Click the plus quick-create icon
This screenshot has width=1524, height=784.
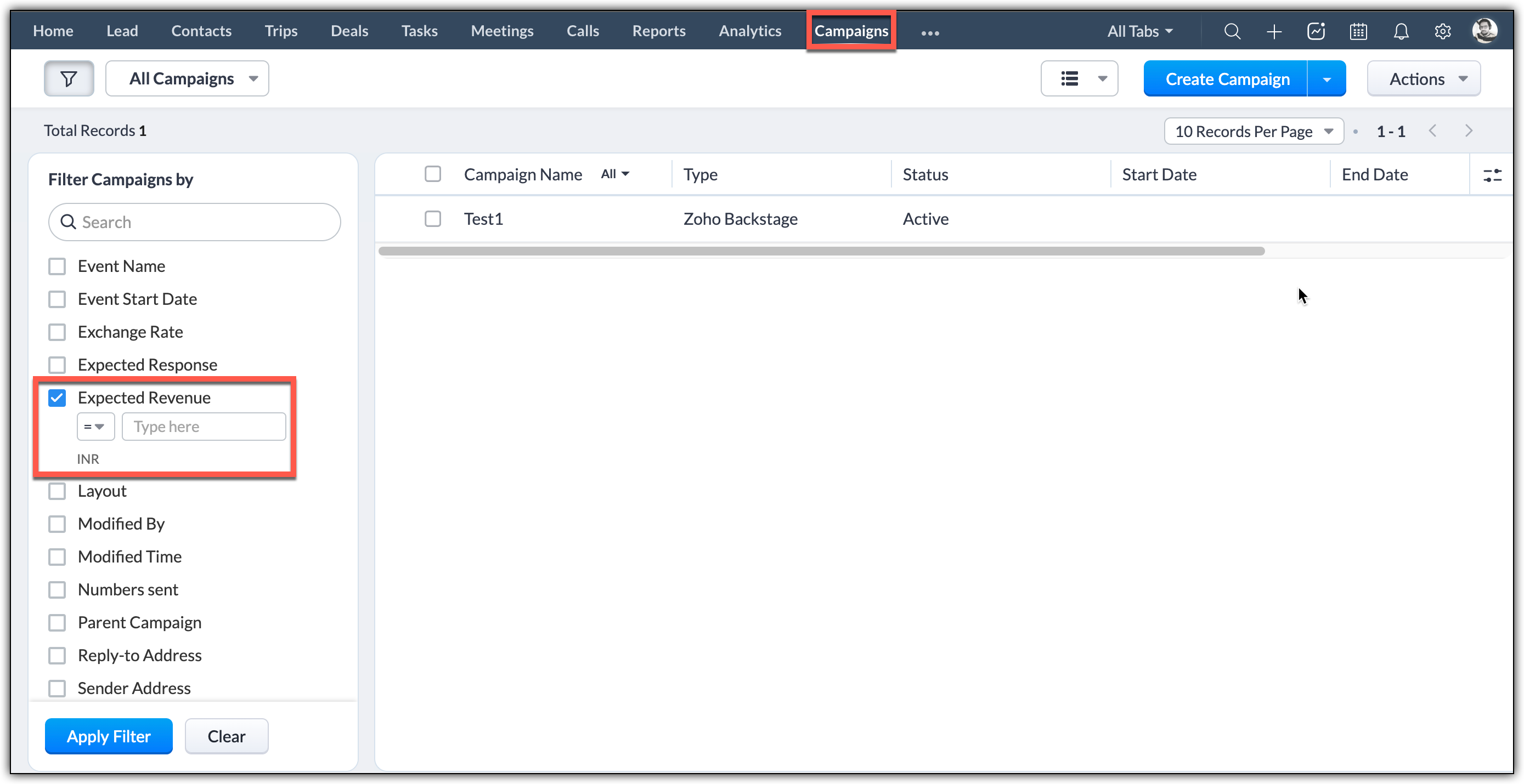point(1274,31)
